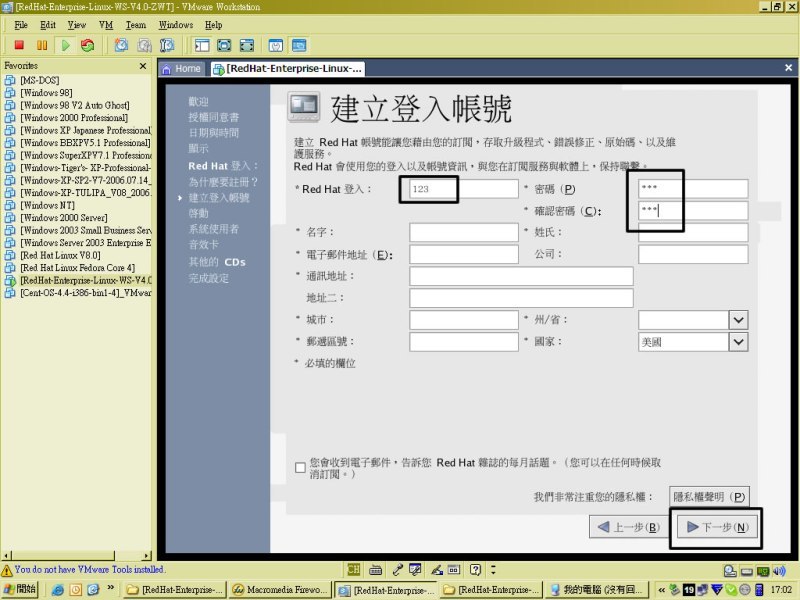This screenshot has height=600, width=800.
Task: Power on the VM with the green play icon
Action: [x=65, y=45]
